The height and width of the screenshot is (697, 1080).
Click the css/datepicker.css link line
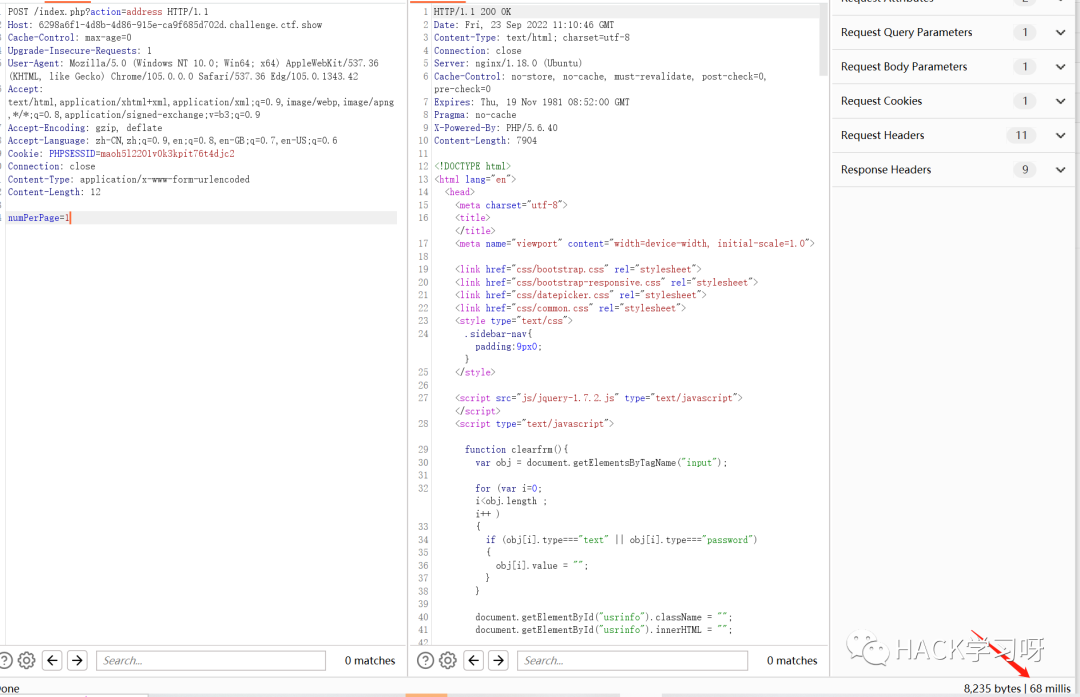[x=581, y=295]
